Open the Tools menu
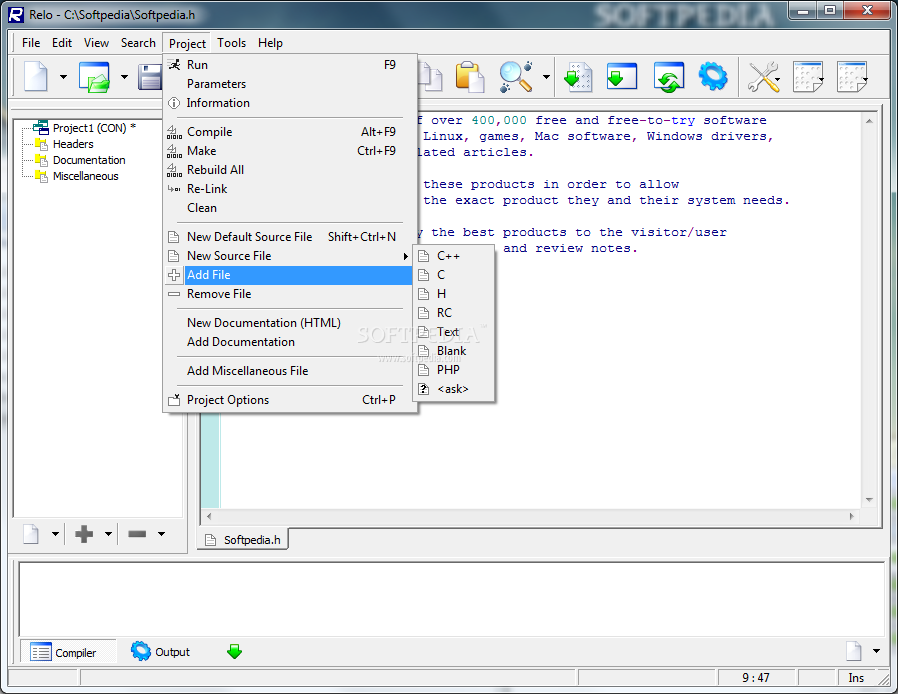This screenshot has width=898, height=694. 231,43
